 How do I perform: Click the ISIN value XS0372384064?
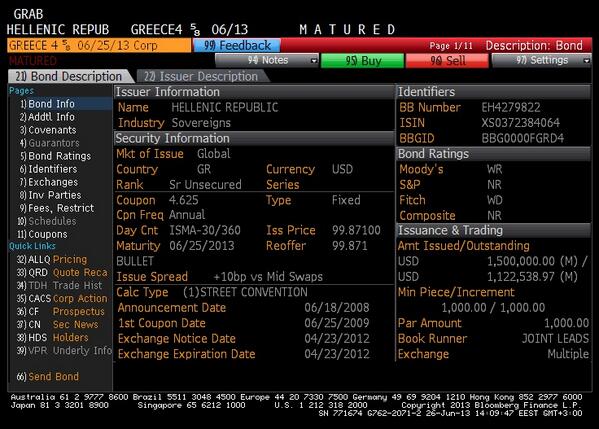pos(520,123)
